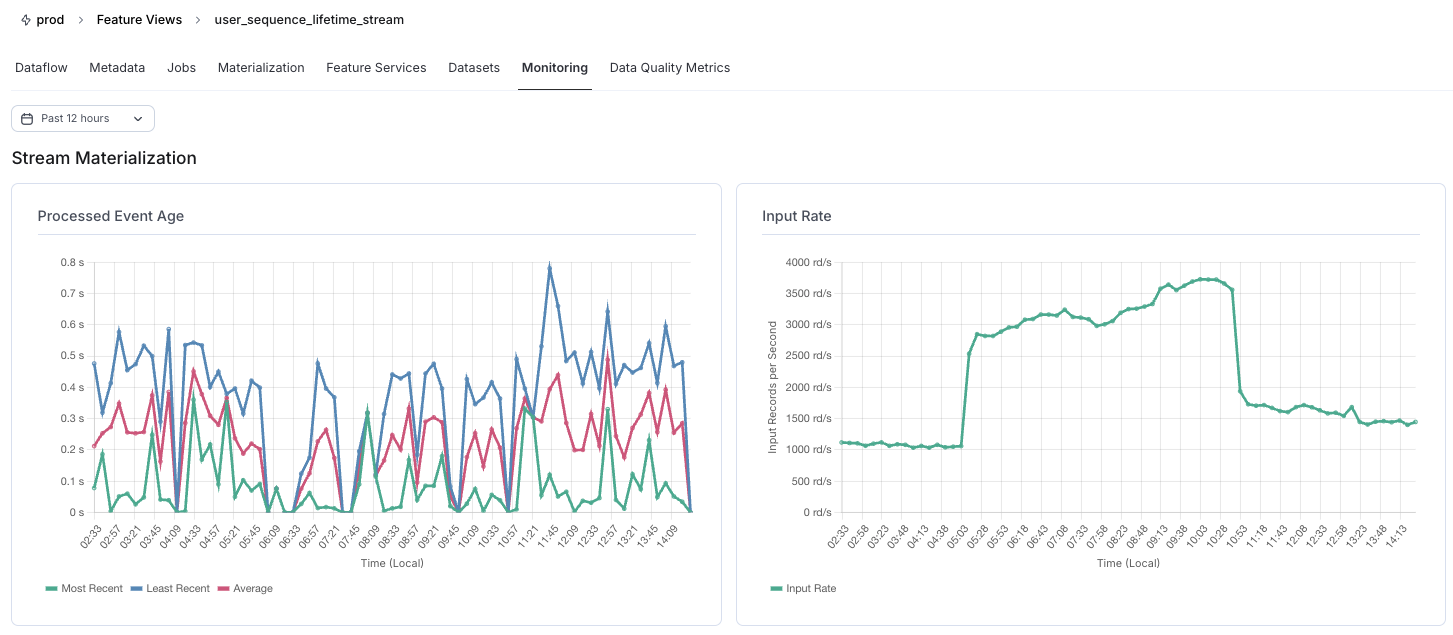This screenshot has height=635, width=1453.
Task: Click the chevron before user_sequence_lifetime_stream
Action: 197,19
